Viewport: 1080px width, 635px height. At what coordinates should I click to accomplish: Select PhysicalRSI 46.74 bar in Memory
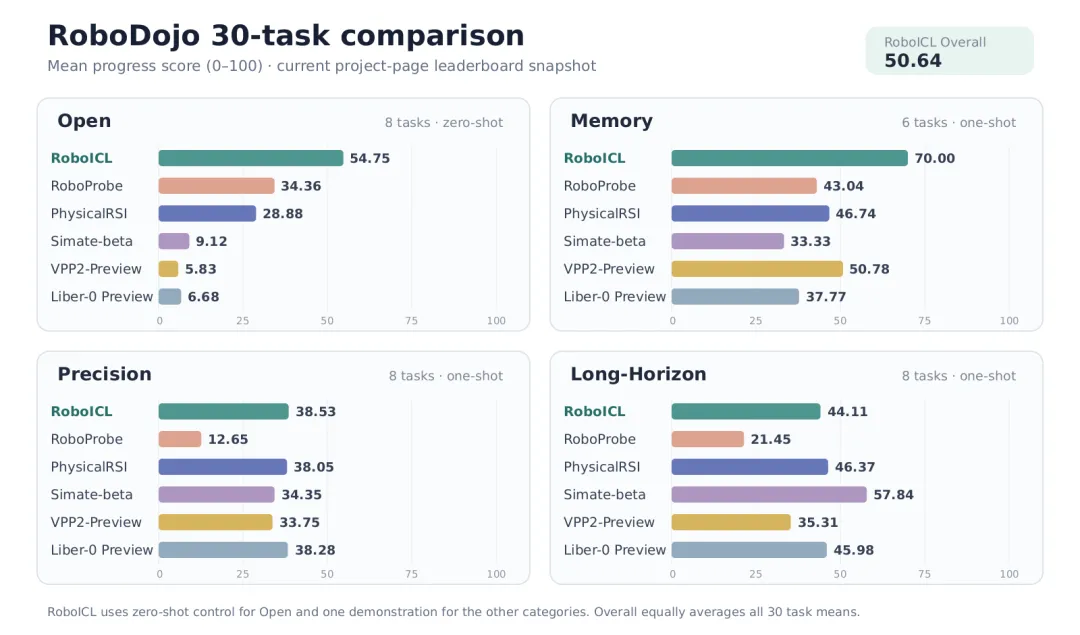(750, 214)
